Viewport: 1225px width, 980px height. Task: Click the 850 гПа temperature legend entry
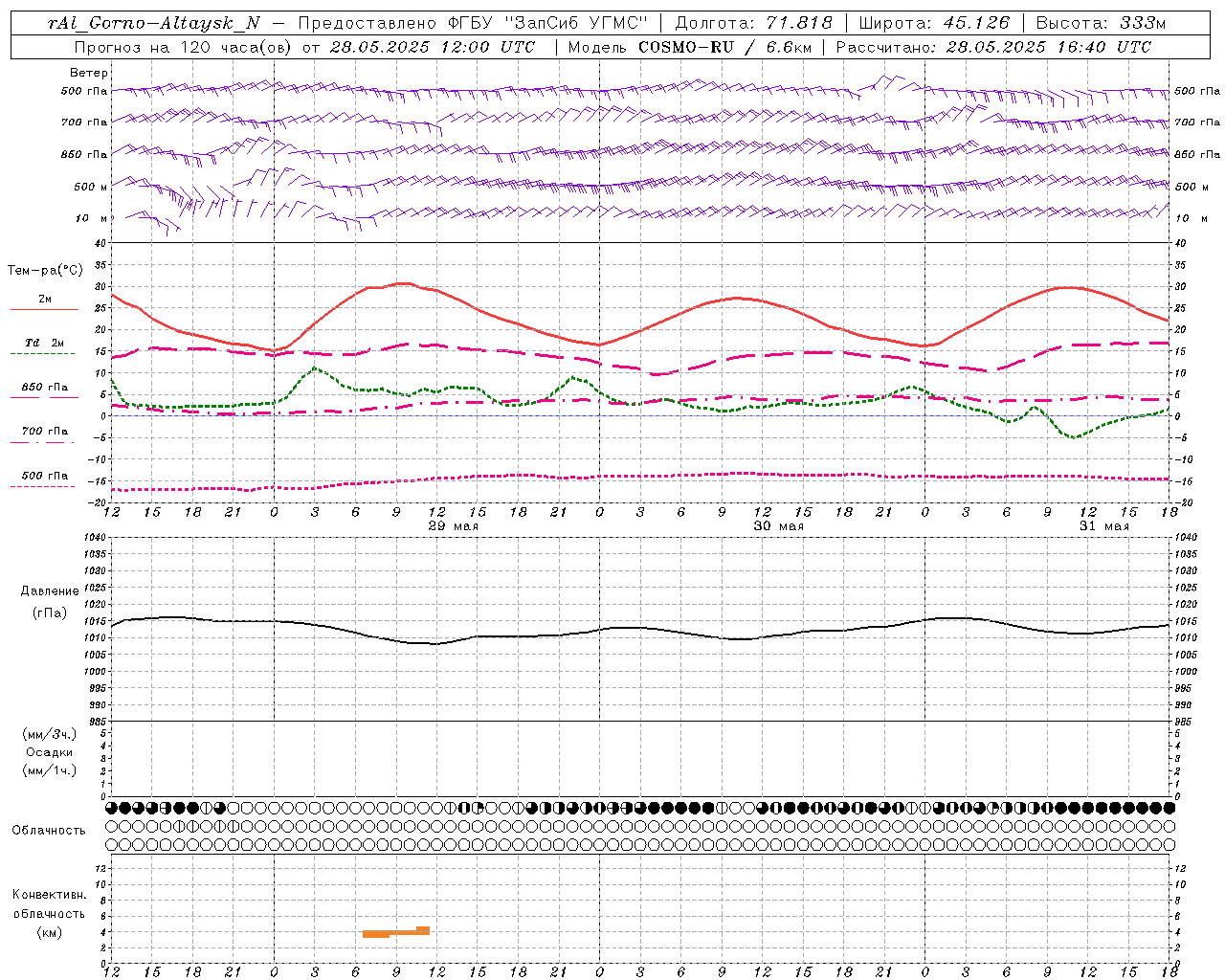[45, 388]
